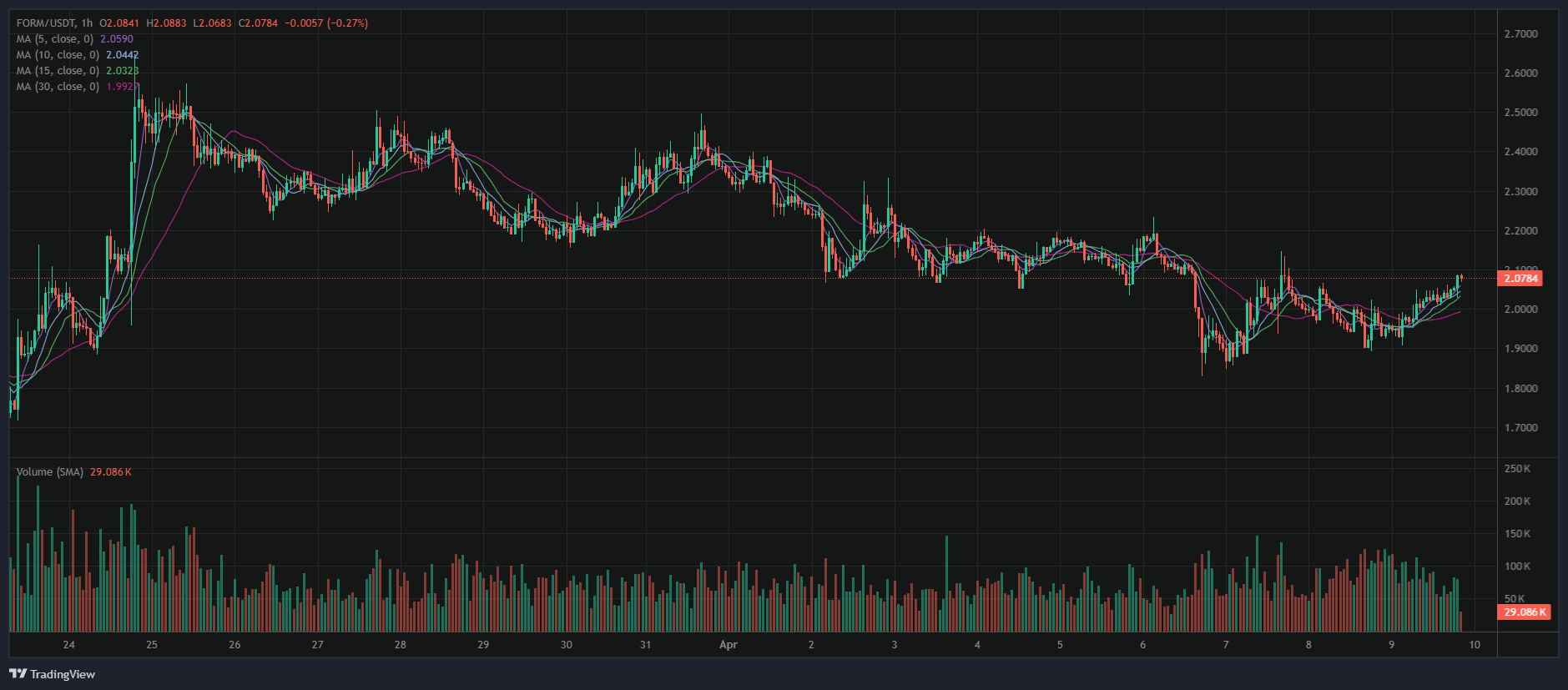Click the green MA value 2.0323
The width and height of the screenshot is (1568, 690).
[123, 70]
